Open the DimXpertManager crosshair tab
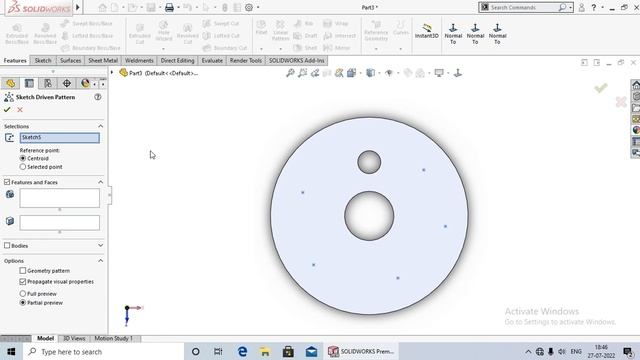The width and height of the screenshot is (640, 360). 67,83
